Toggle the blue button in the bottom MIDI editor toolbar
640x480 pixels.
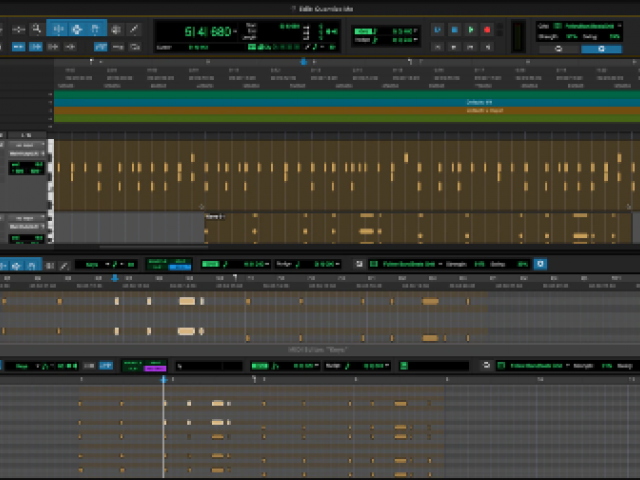pos(106,366)
